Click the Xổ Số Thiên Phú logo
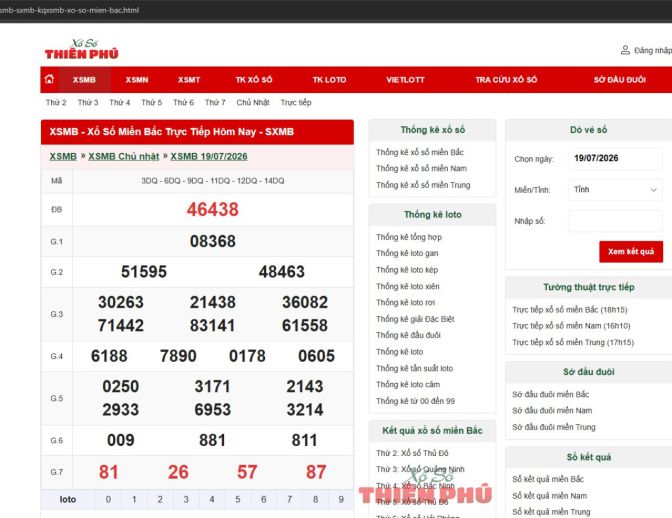Image resolution: width=672 pixels, height=518 pixels. [x=81, y=49]
